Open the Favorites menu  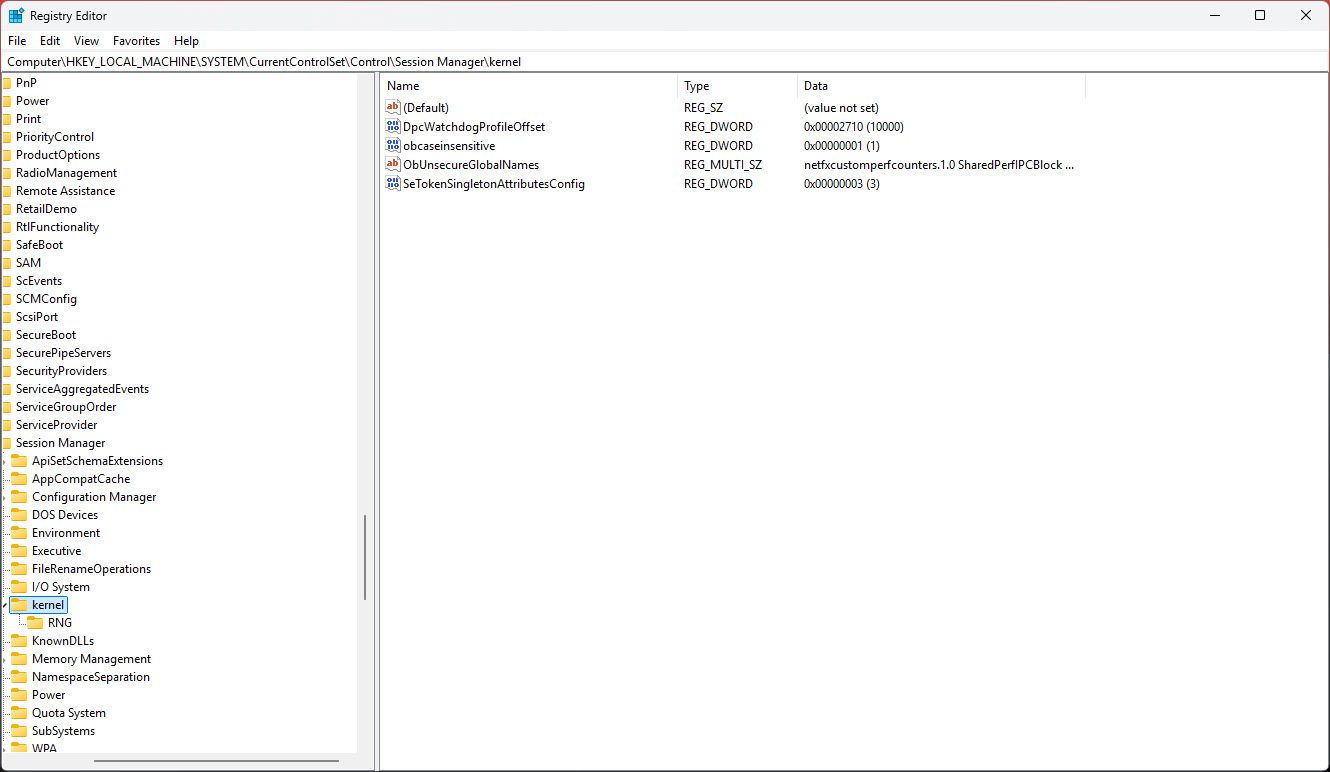click(x=136, y=41)
